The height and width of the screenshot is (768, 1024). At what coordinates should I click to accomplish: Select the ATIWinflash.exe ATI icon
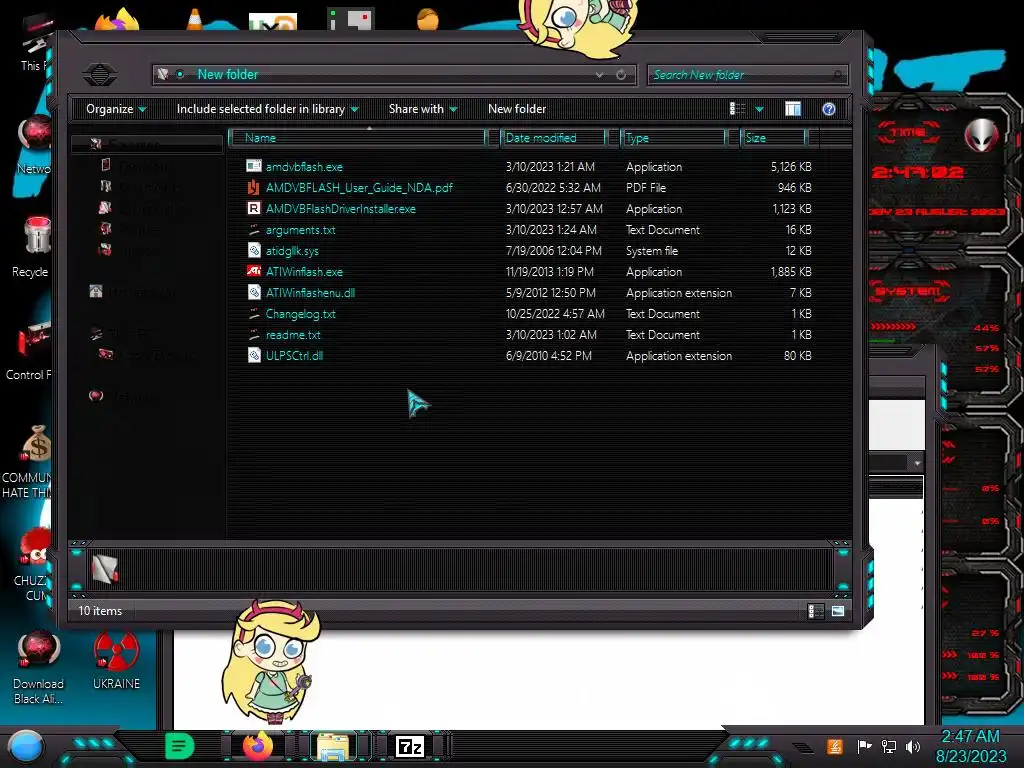pyautogui.click(x=253, y=271)
